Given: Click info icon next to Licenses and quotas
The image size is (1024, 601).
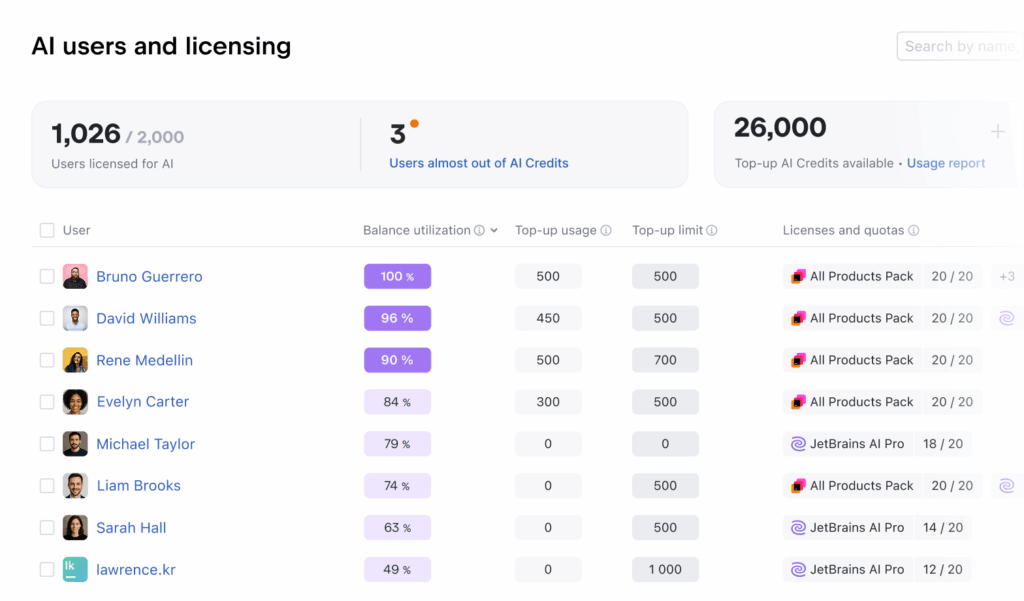Looking at the screenshot, I should [x=913, y=230].
